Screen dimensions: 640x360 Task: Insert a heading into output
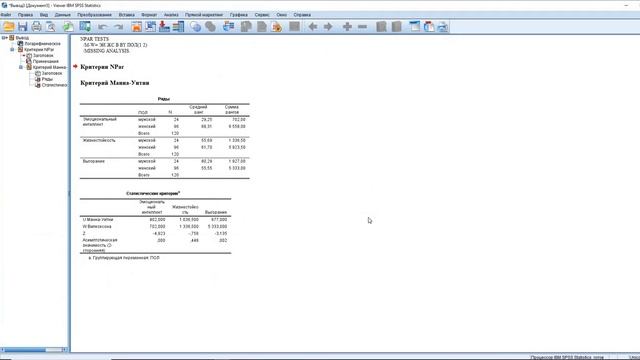click(415, 27)
